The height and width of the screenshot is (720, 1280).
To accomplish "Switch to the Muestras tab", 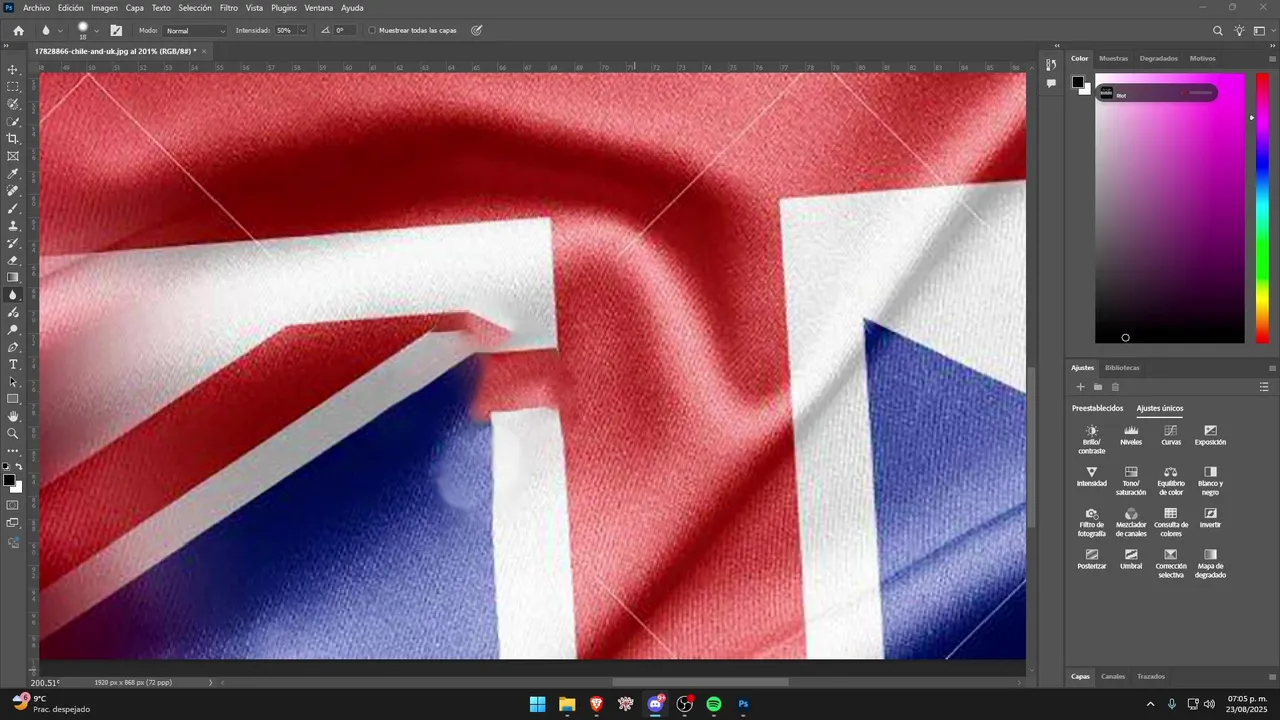I will pos(1113,58).
